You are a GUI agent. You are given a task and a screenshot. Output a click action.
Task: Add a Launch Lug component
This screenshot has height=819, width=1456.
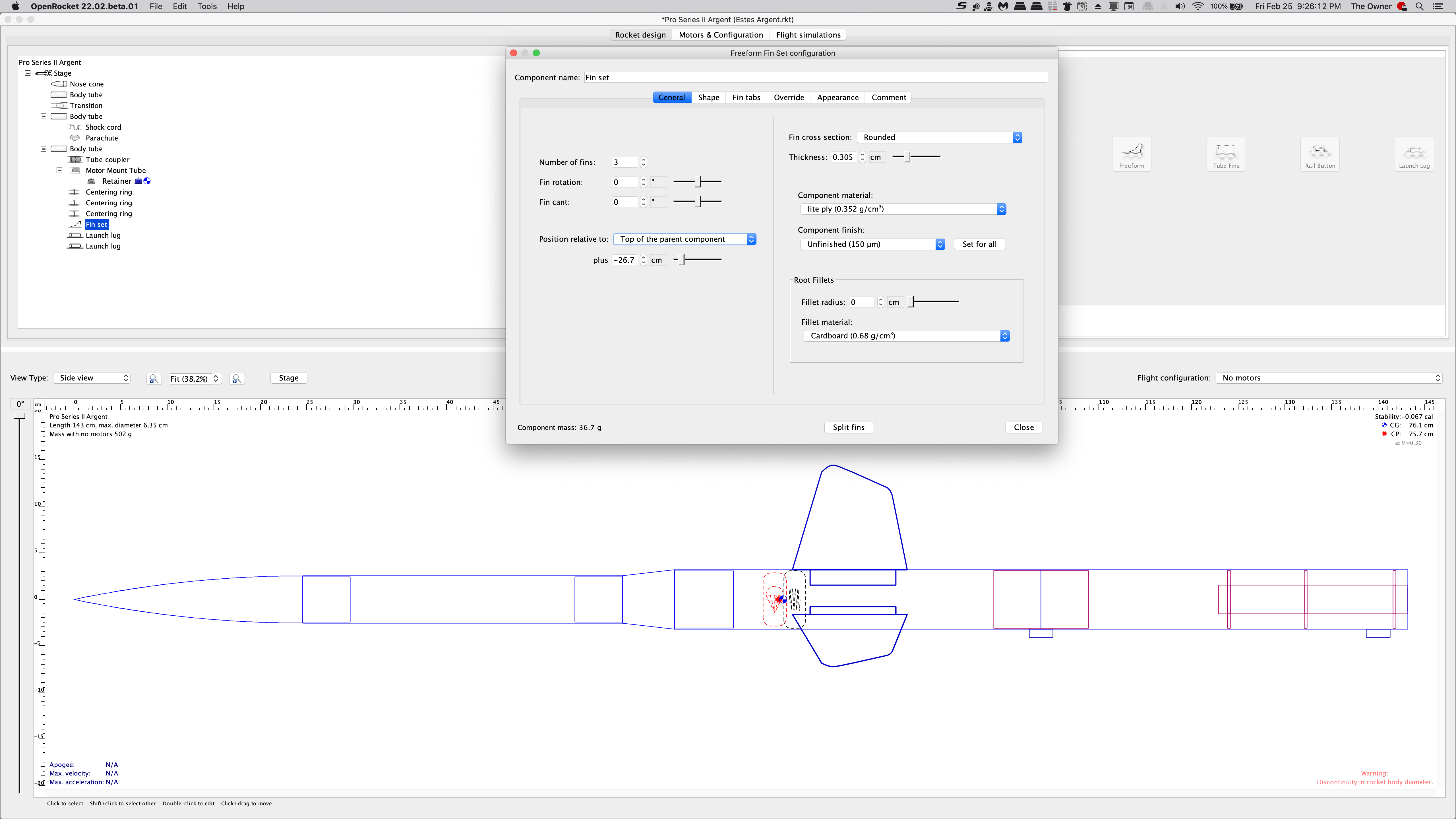tap(1414, 154)
